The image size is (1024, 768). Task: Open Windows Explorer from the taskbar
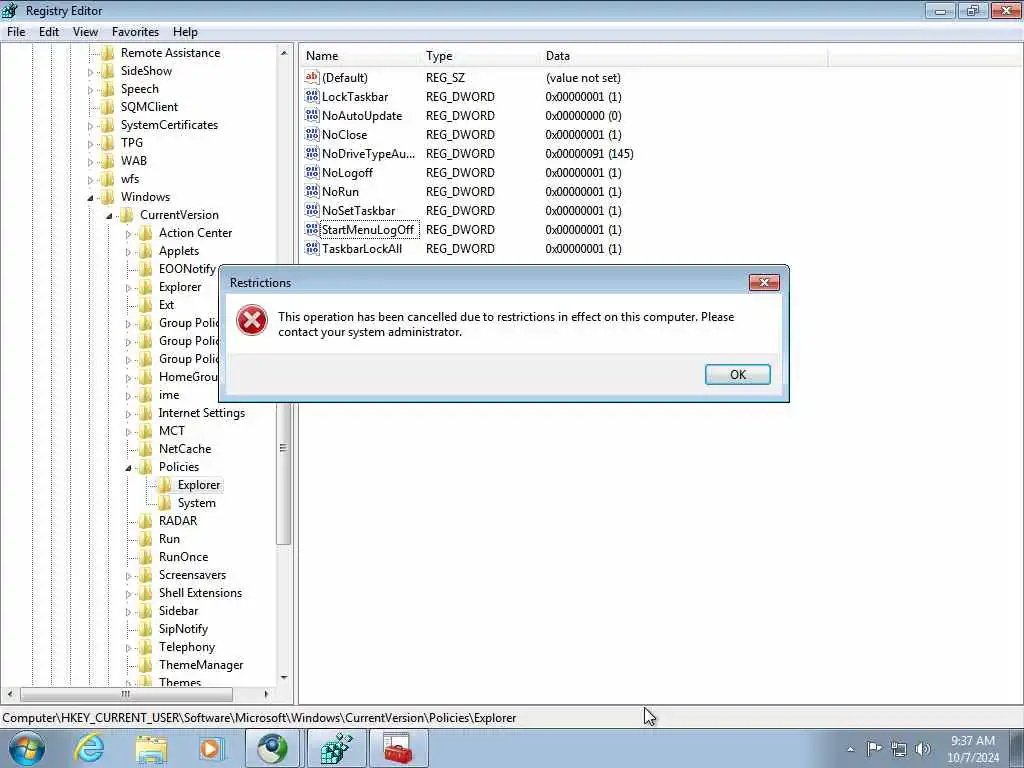152,749
